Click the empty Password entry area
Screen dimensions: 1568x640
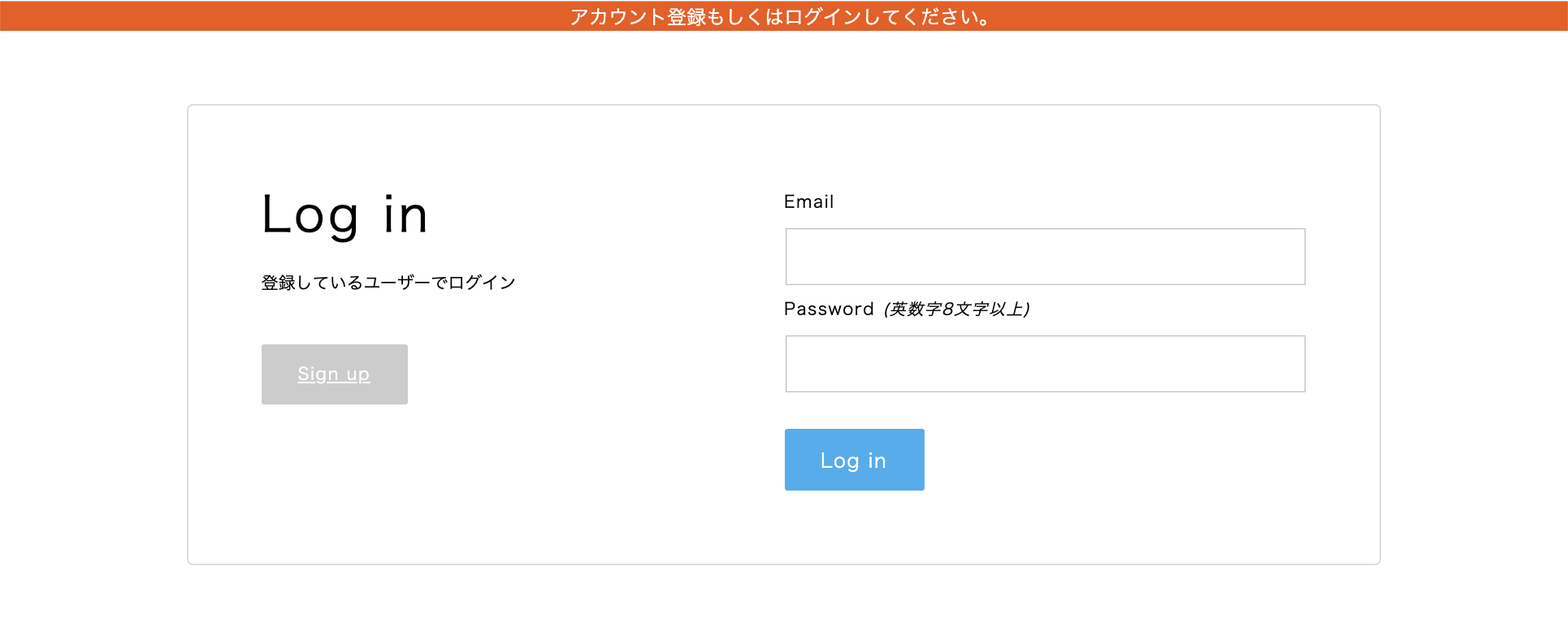[x=1045, y=363]
